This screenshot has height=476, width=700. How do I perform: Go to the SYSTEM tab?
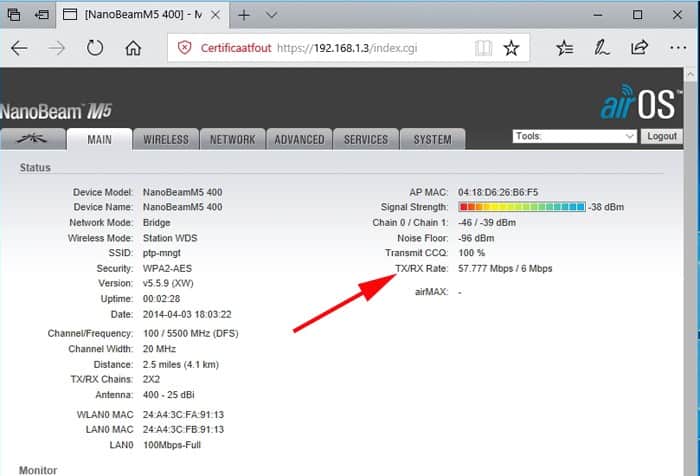tap(432, 140)
